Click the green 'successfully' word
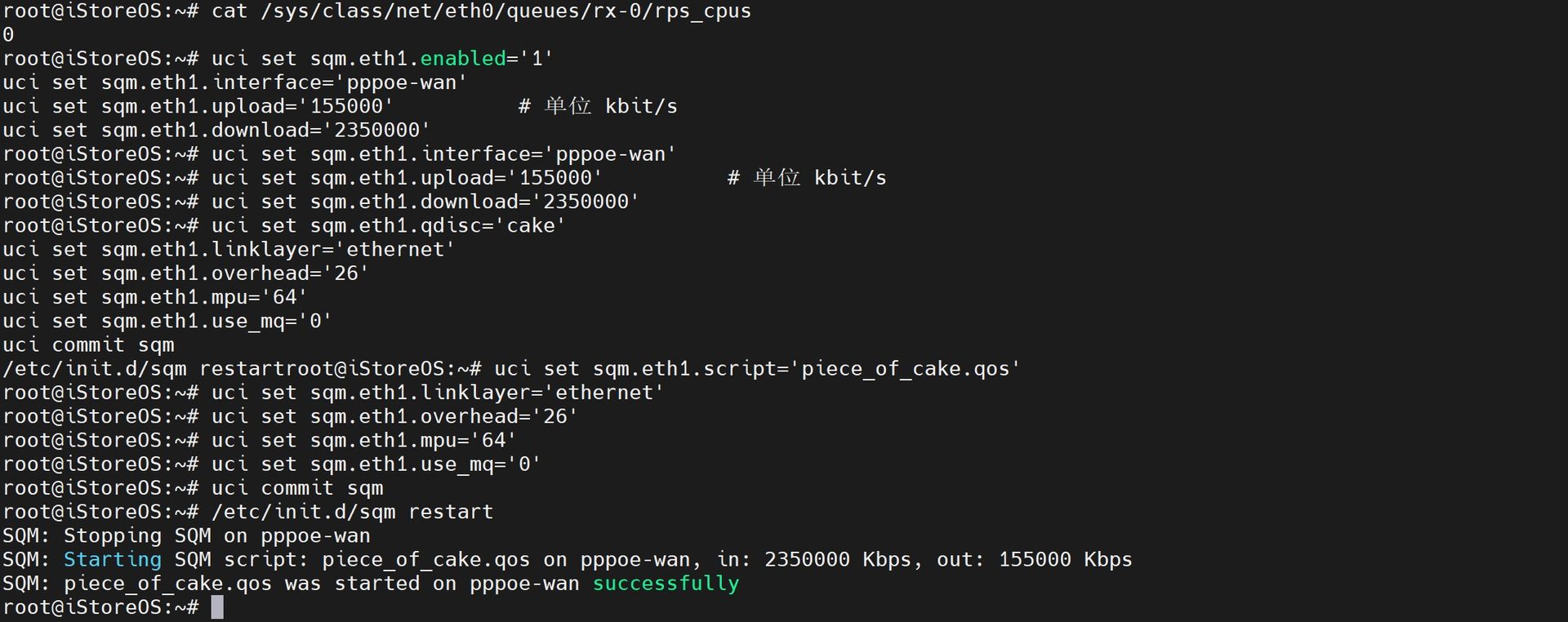 point(666,584)
